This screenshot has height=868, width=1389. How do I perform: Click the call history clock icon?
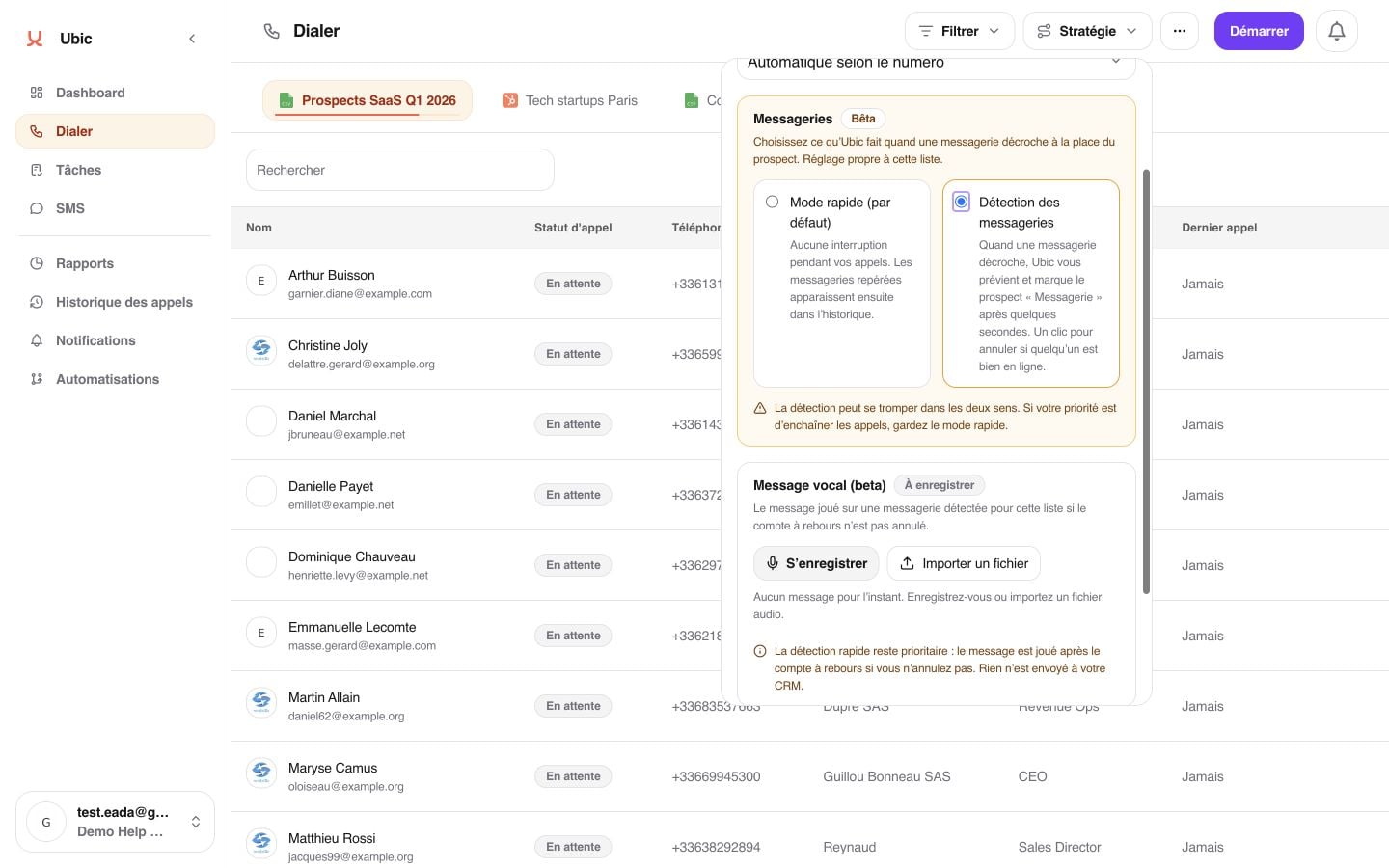[x=37, y=302]
